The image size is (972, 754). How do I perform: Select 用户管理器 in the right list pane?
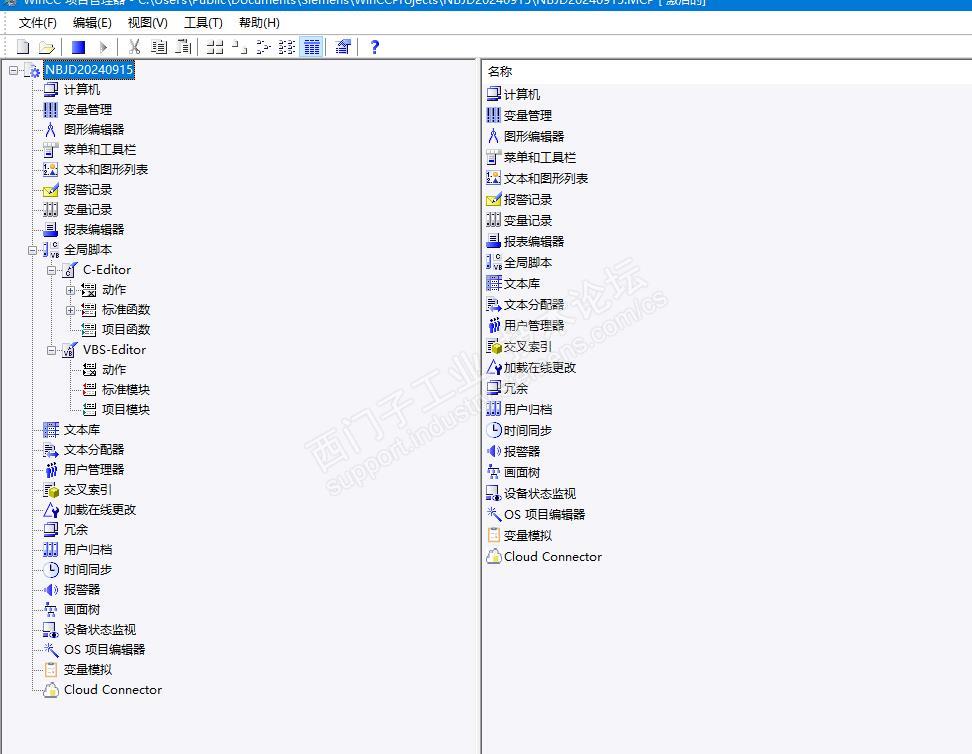point(534,326)
